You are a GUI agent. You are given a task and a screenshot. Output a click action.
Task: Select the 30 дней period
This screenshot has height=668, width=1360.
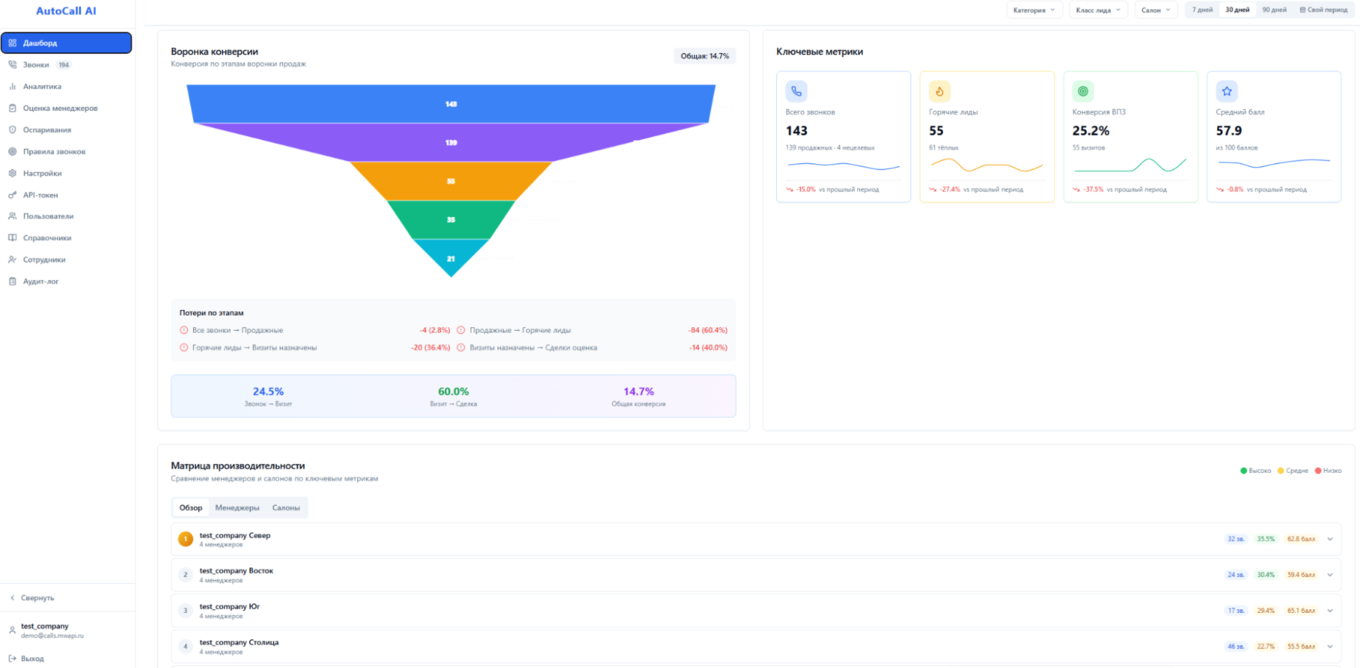[x=1237, y=10]
